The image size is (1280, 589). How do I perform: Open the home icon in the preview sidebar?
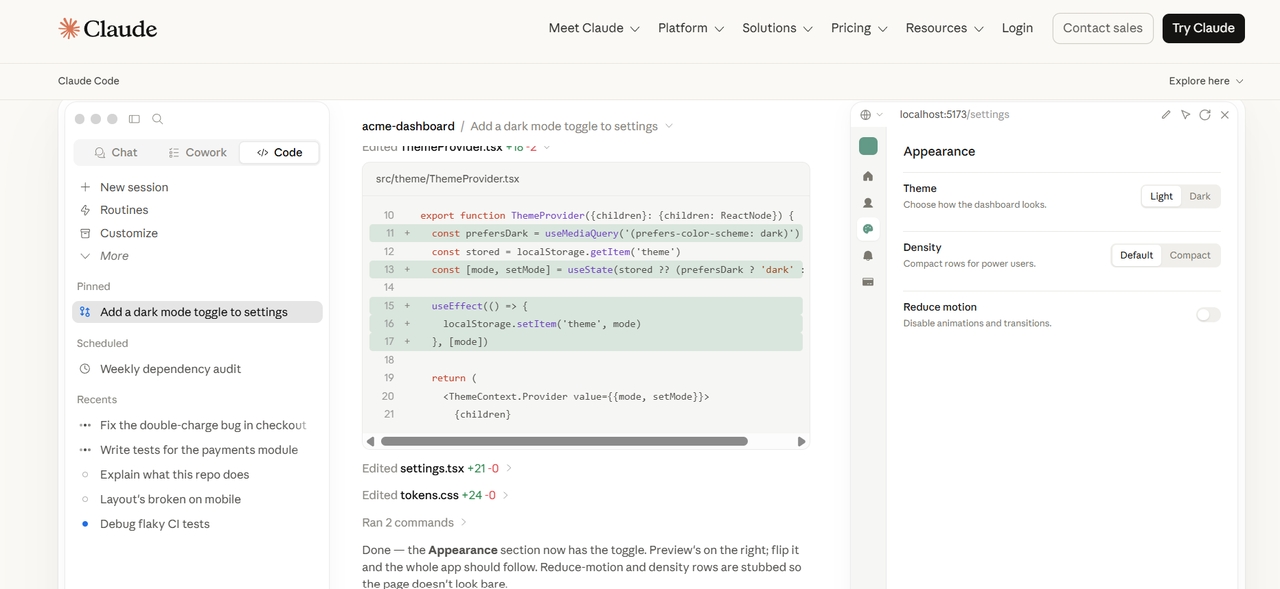[868, 176]
